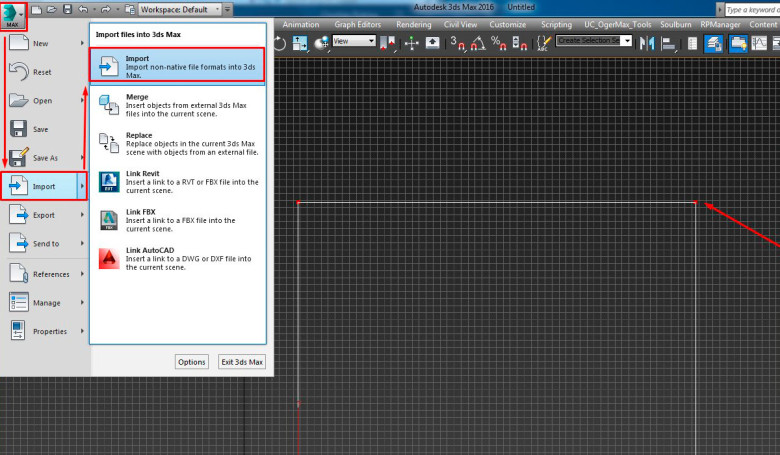This screenshot has width=780, height=455.
Task: Click the Save File floppy icon in title bar
Action: 68,9
